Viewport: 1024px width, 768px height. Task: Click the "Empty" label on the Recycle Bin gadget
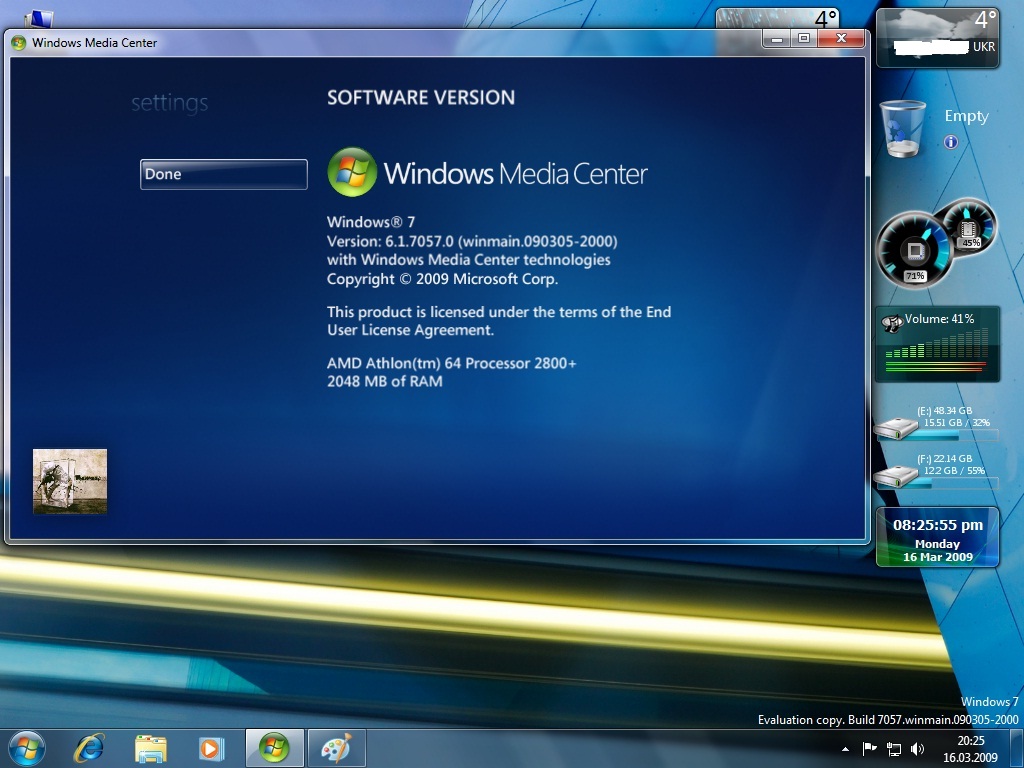click(967, 116)
